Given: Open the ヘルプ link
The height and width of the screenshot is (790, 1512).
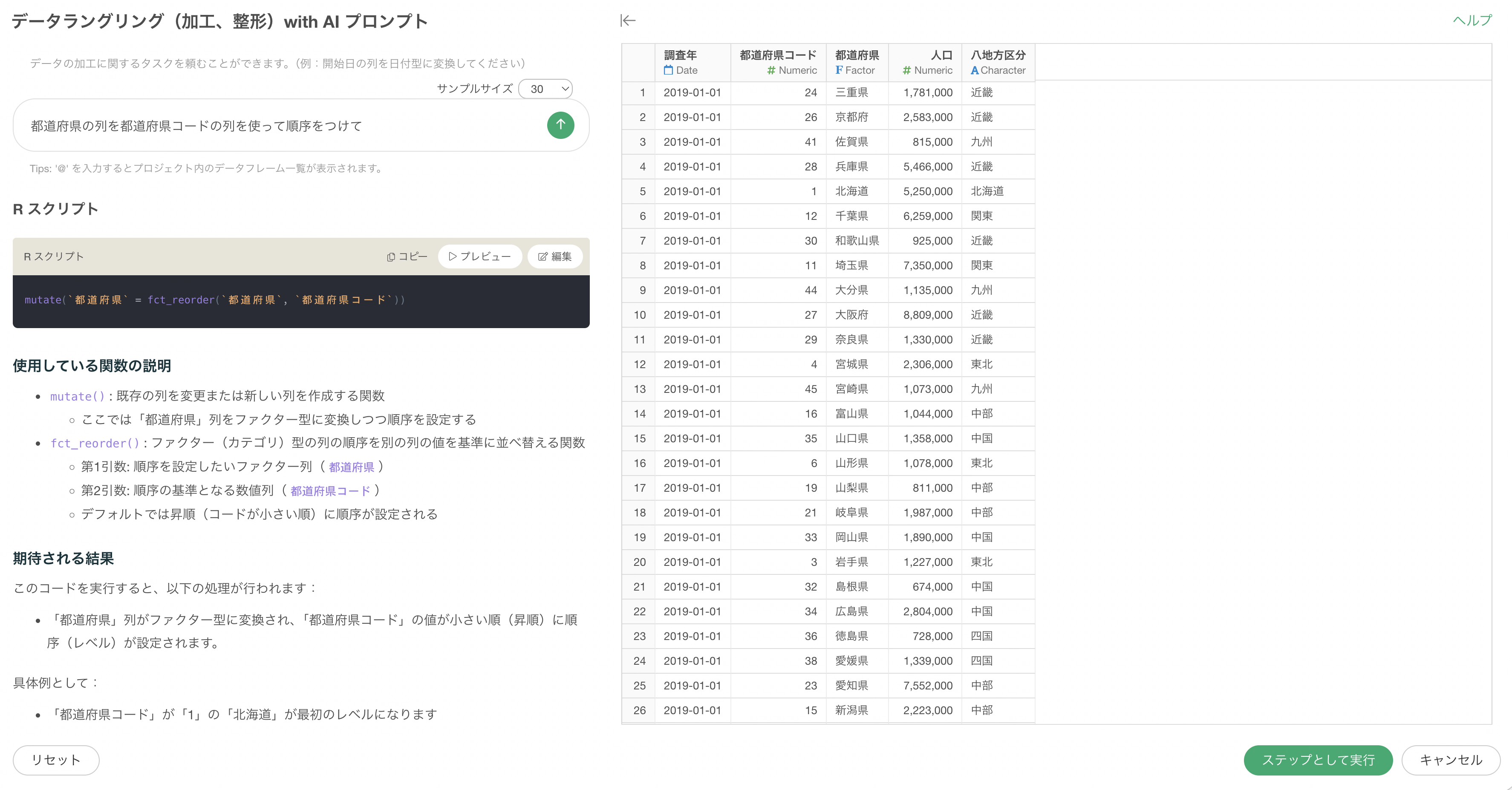Looking at the screenshot, I should [x=1472, y=20].
